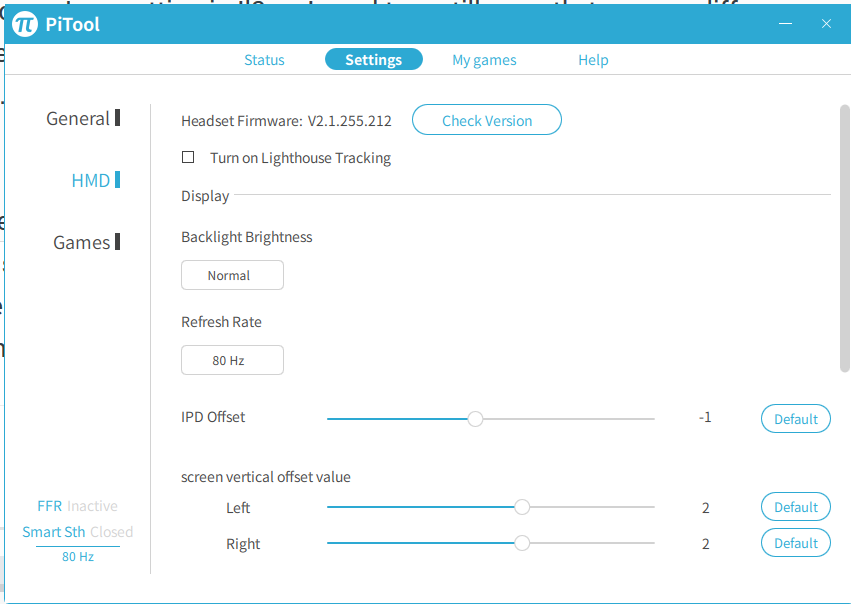Open the Games settings section
Screen dimensions: 851x604
82,242
